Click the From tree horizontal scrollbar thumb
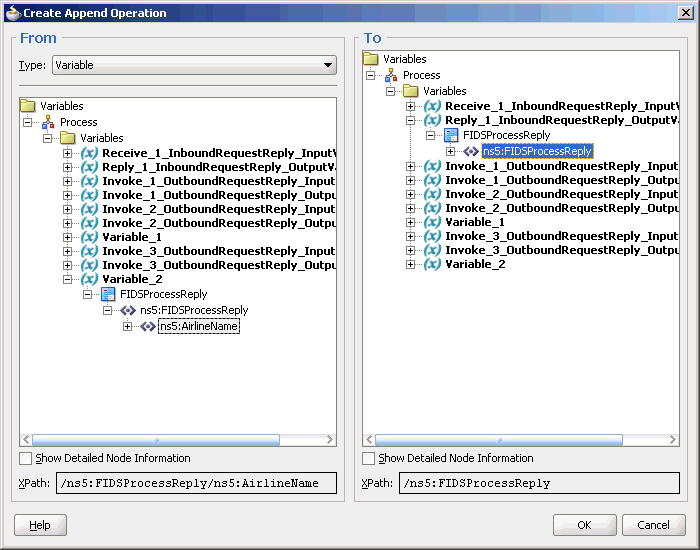700x550 pixels. click(156, 440)
